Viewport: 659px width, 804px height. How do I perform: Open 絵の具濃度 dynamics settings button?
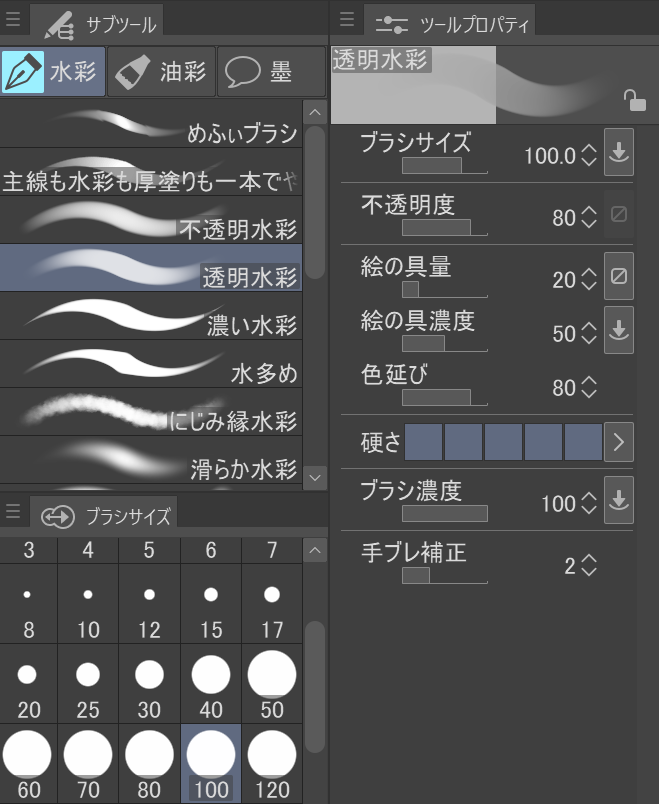[x=618, y=330]
